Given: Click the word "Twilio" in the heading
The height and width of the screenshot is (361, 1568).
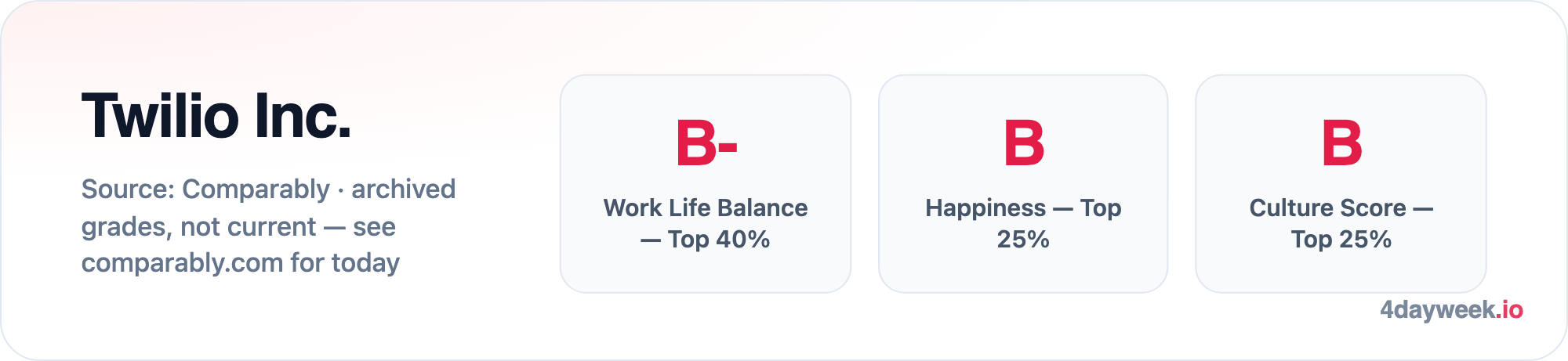Looking at the screenshot, I should [x=160, y=116].
